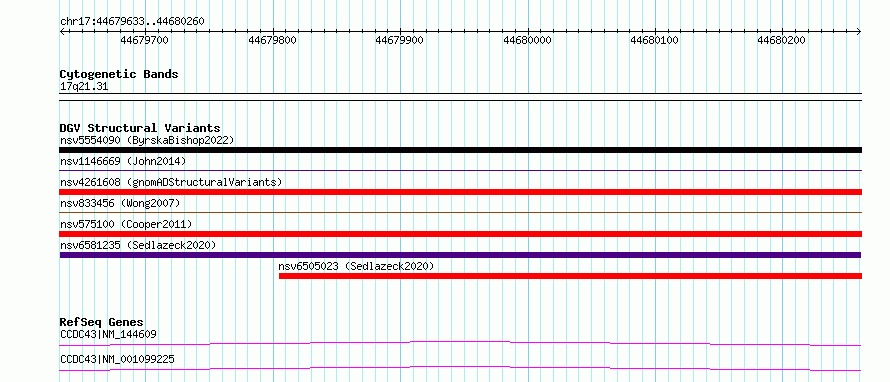Image resolution: width=890 pixels, height=382 pixels.
Task: Click the Cytogenetic Bands track heading
Action: pos(119,74)
